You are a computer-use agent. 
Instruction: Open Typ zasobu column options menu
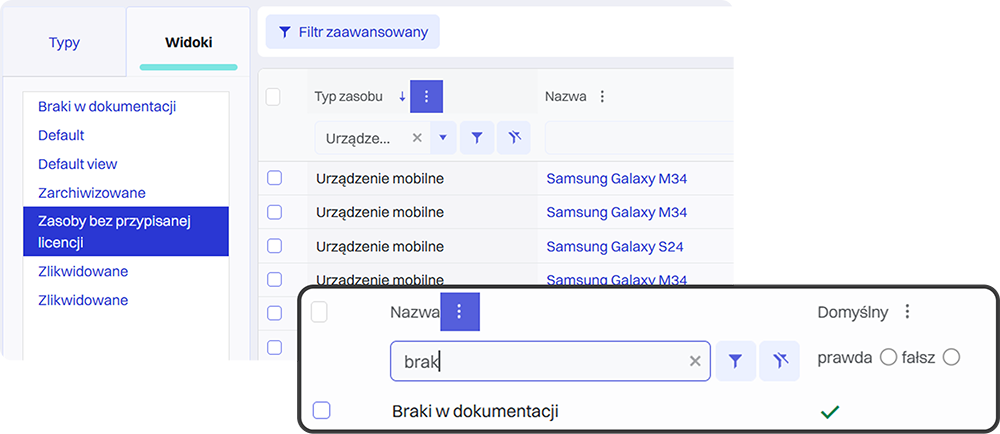click(x=426, y=97)
